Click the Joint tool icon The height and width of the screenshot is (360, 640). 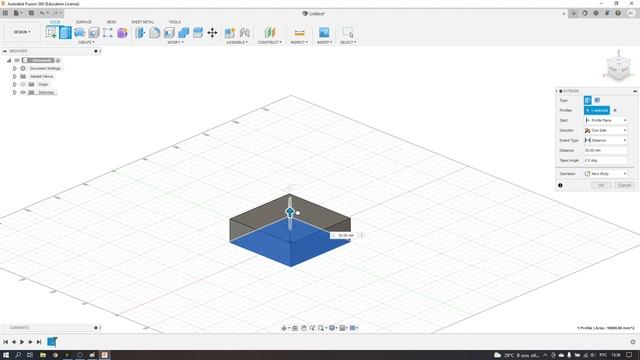244,32
